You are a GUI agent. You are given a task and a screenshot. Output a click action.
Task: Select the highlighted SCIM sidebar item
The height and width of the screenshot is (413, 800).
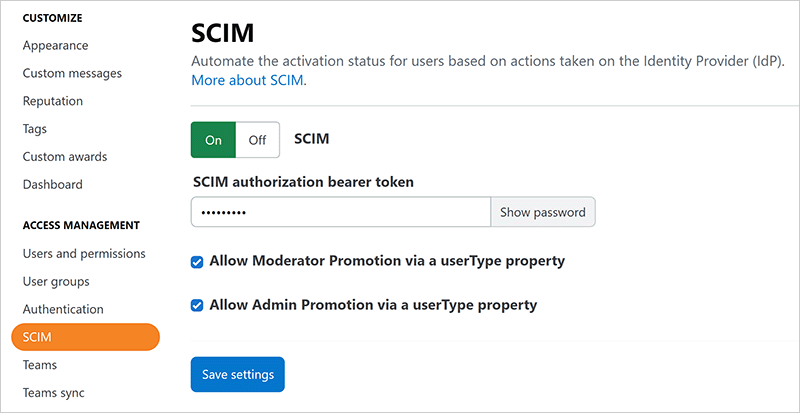point(85,337)
